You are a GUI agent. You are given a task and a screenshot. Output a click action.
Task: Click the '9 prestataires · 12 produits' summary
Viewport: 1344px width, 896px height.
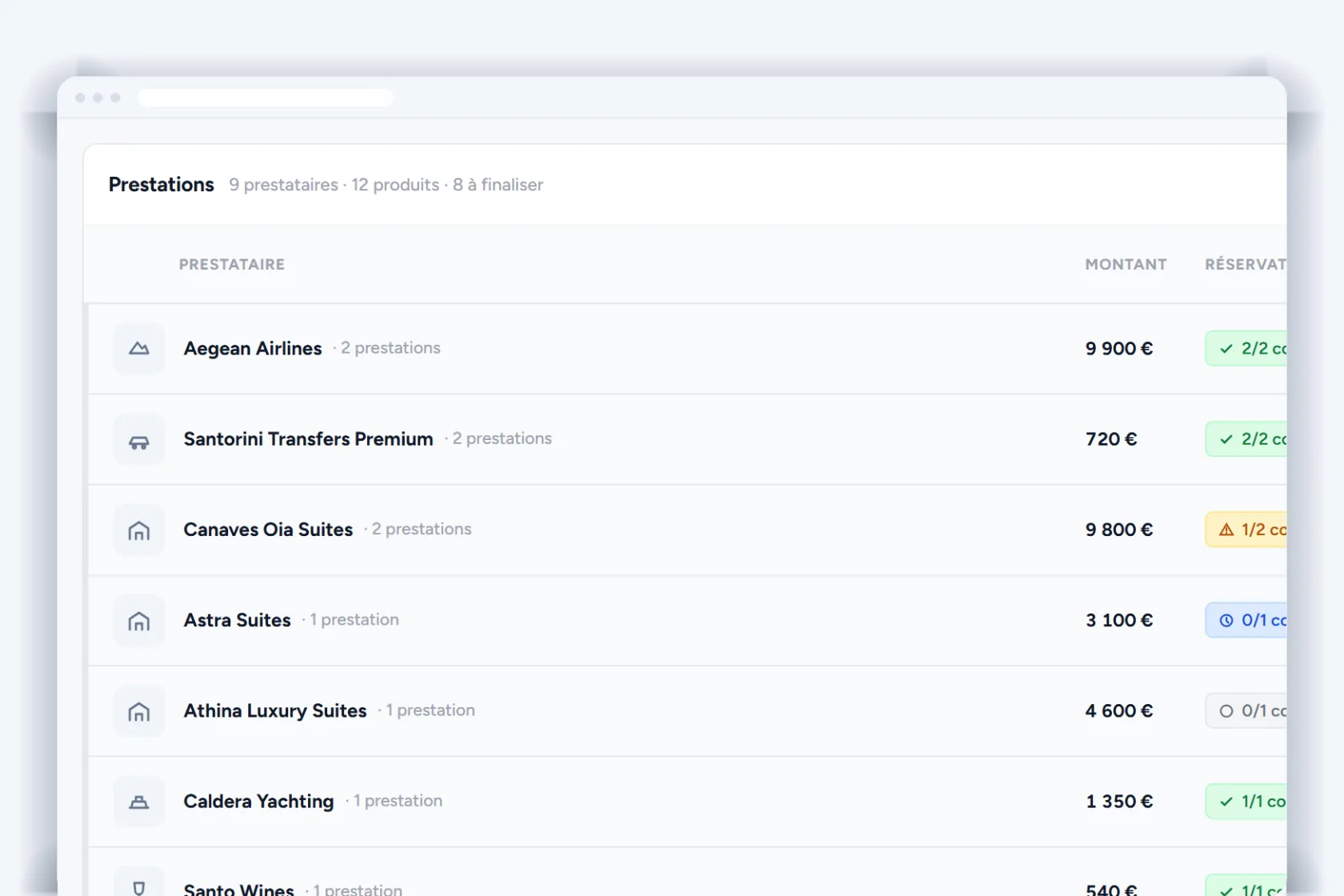(x=334, y=185)
